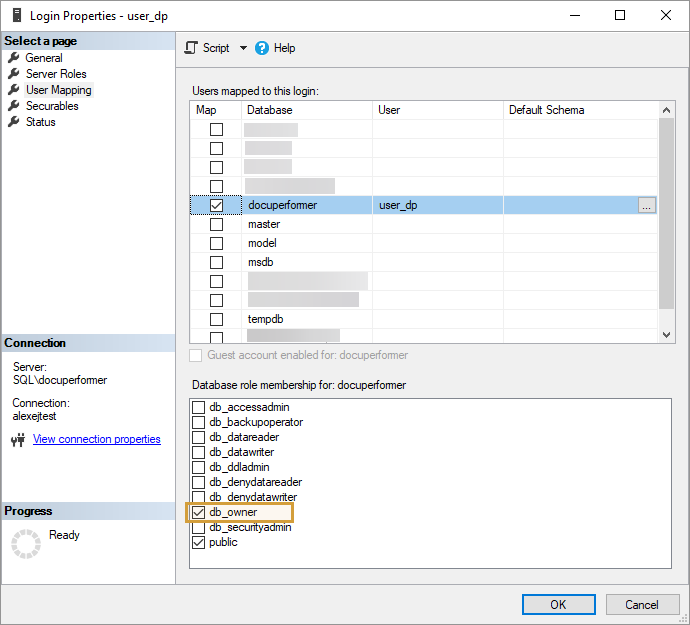Open the User Mapping page
The image size is (690, 625).
58,90
